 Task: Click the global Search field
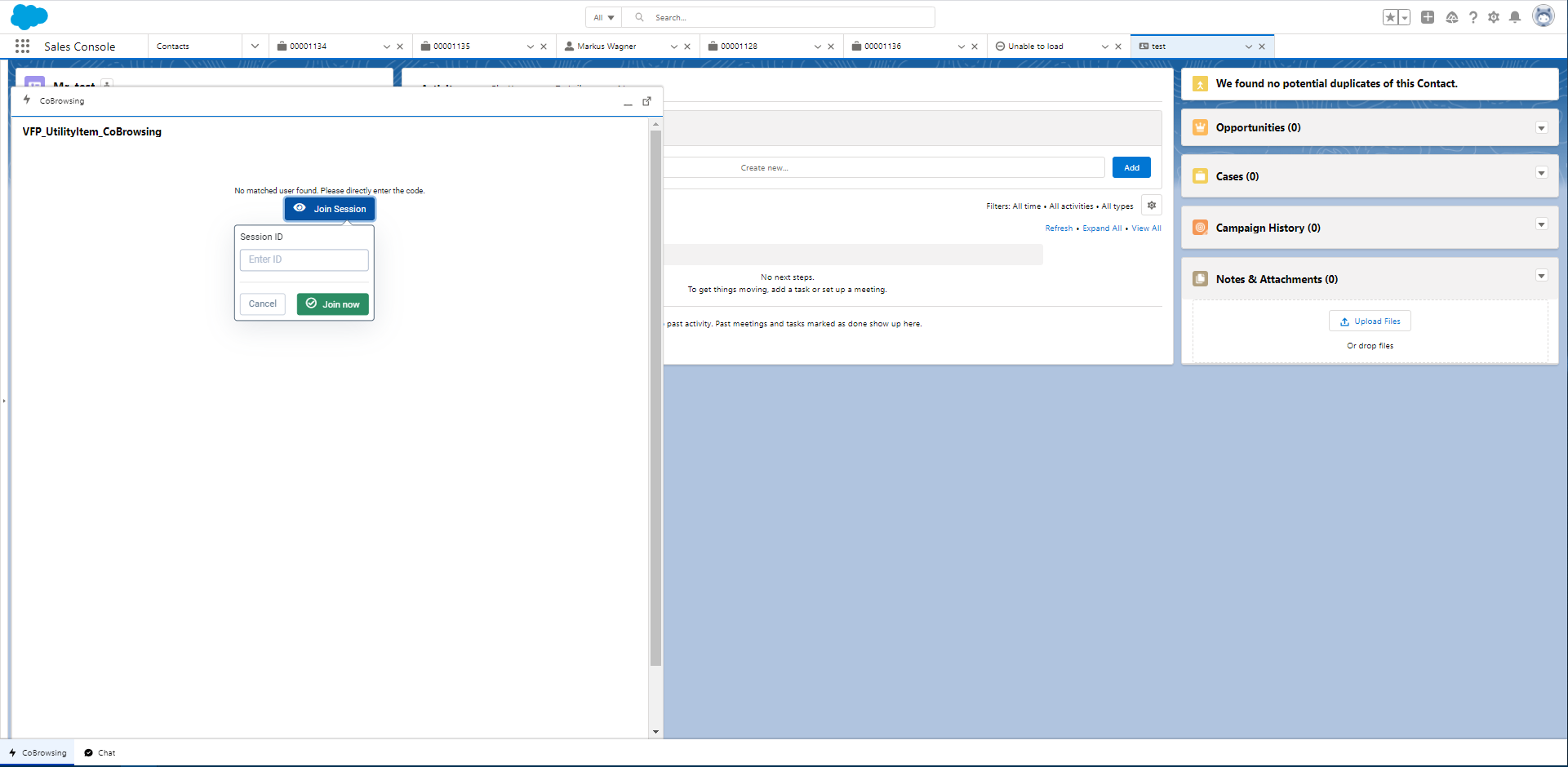point(779,17)
